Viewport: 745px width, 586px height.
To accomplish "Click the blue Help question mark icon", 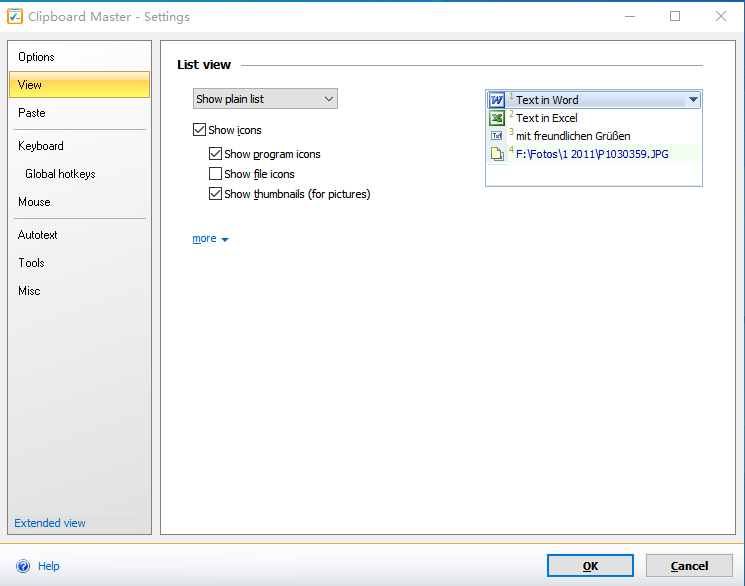I will (22, 566).
